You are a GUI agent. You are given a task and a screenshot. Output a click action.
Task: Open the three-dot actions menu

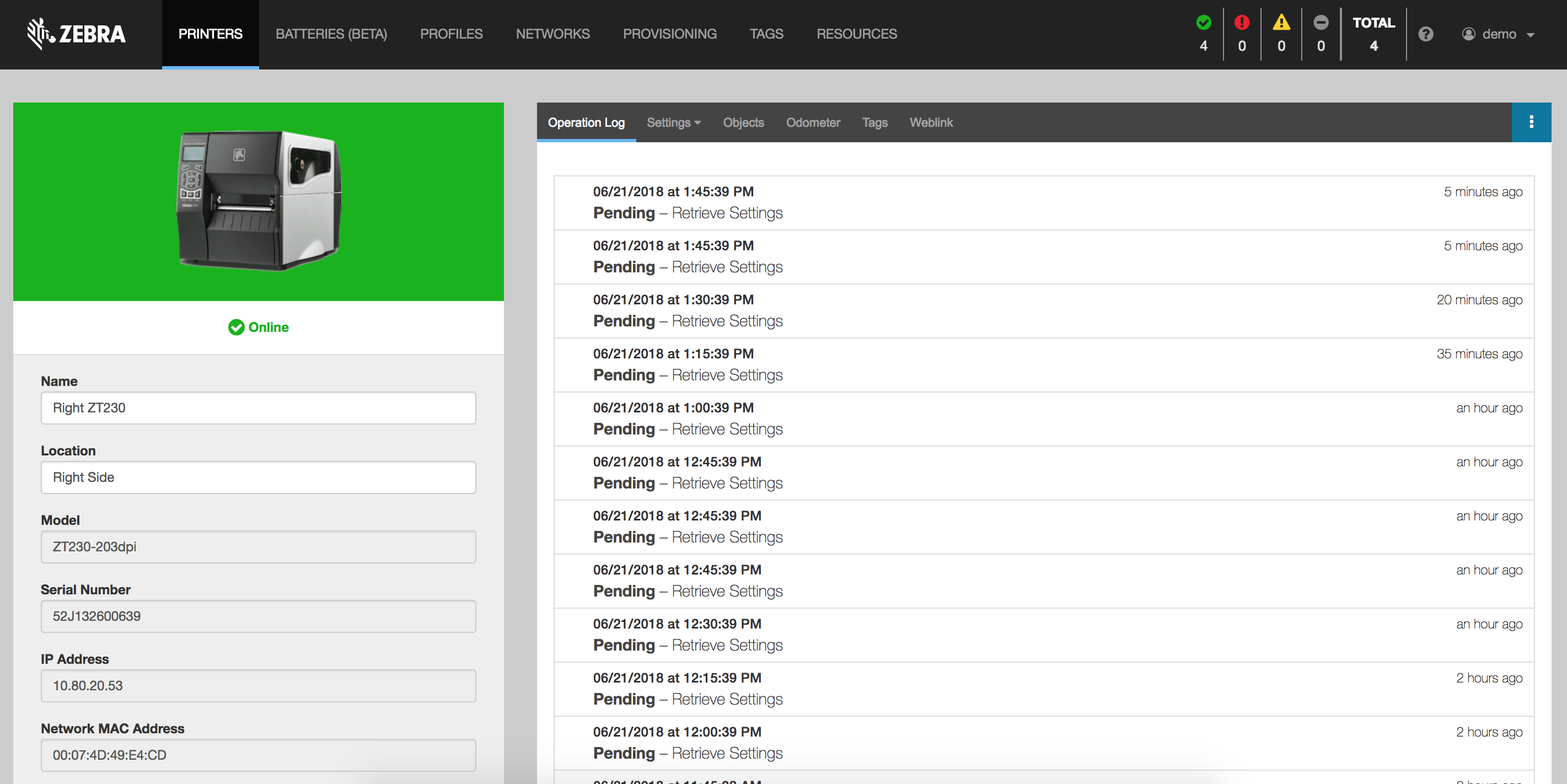1531,122
